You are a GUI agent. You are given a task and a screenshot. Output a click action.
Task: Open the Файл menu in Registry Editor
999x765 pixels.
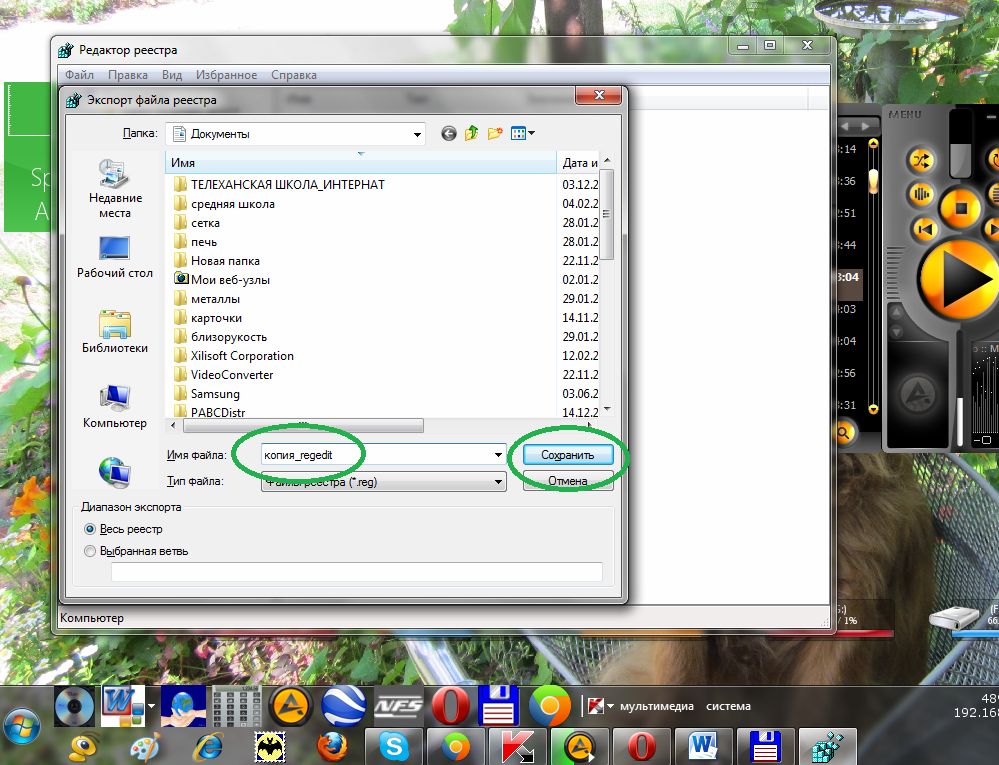(79, 75)
